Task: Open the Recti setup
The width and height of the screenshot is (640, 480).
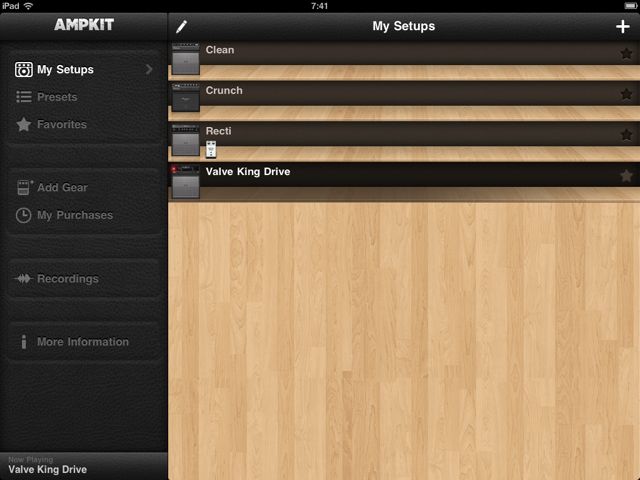Action: (x=404, y=141)
